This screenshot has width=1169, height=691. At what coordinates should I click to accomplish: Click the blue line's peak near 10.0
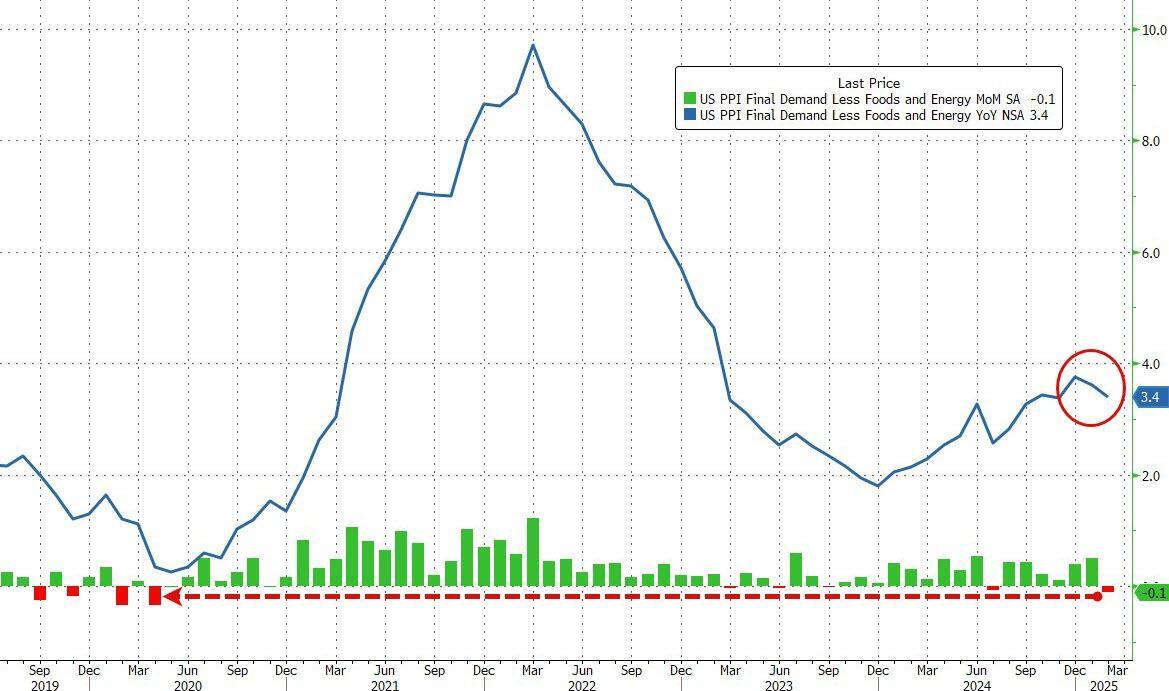pos(533,45)
